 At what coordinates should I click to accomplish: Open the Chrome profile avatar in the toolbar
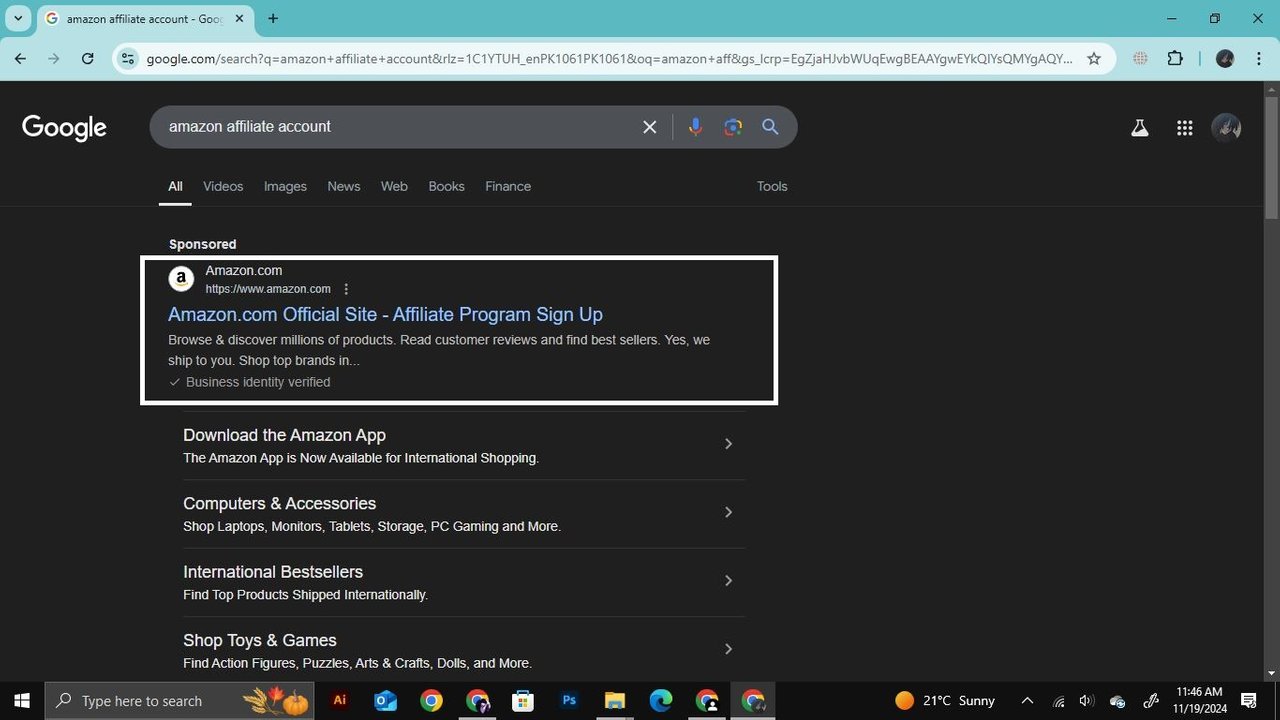click(1225, 59)
